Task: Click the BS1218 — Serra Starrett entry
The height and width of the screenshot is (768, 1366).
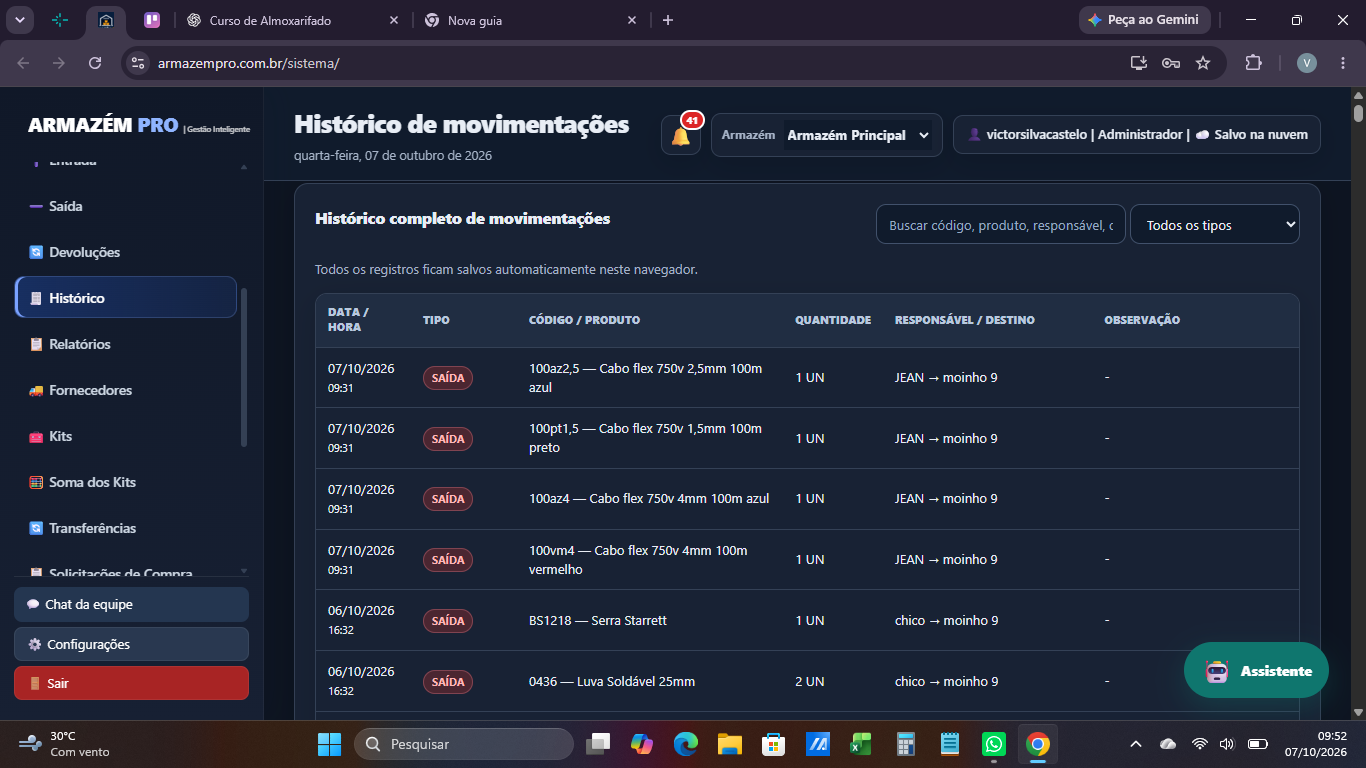Action: click(x=598, y=621)
